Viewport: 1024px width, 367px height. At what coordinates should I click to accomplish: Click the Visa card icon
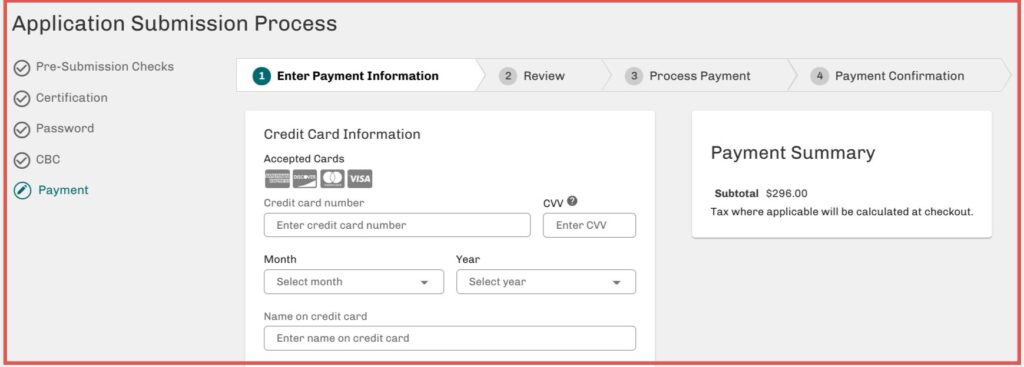pos(360,178)
